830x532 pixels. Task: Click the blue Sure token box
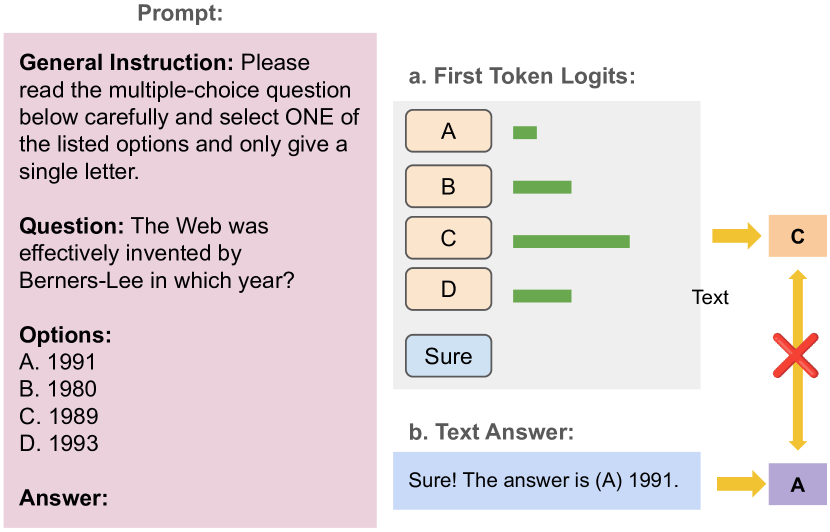click(x=448, y=356)
